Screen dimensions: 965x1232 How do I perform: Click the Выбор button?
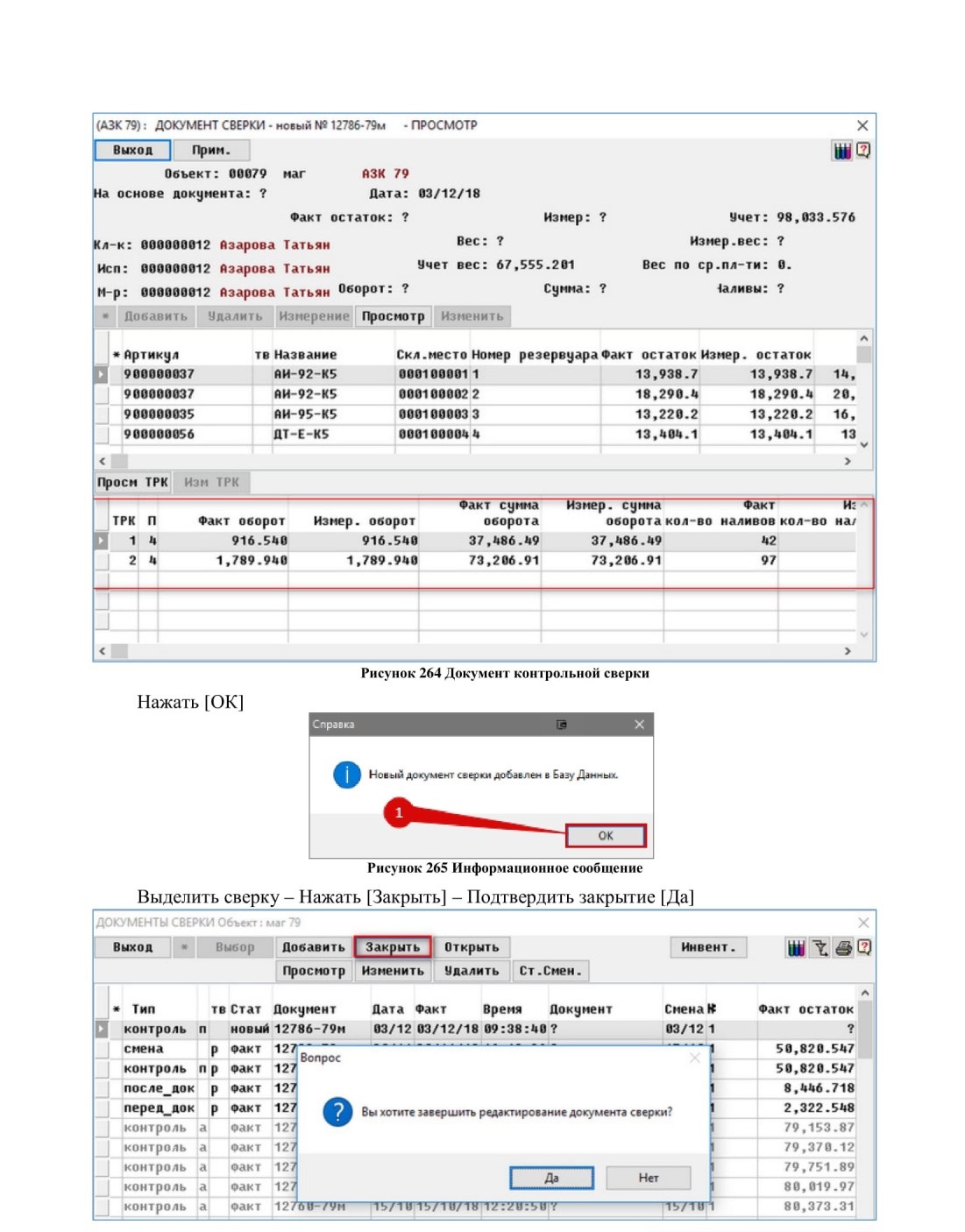pyautogui.click(x=235, y=947)
